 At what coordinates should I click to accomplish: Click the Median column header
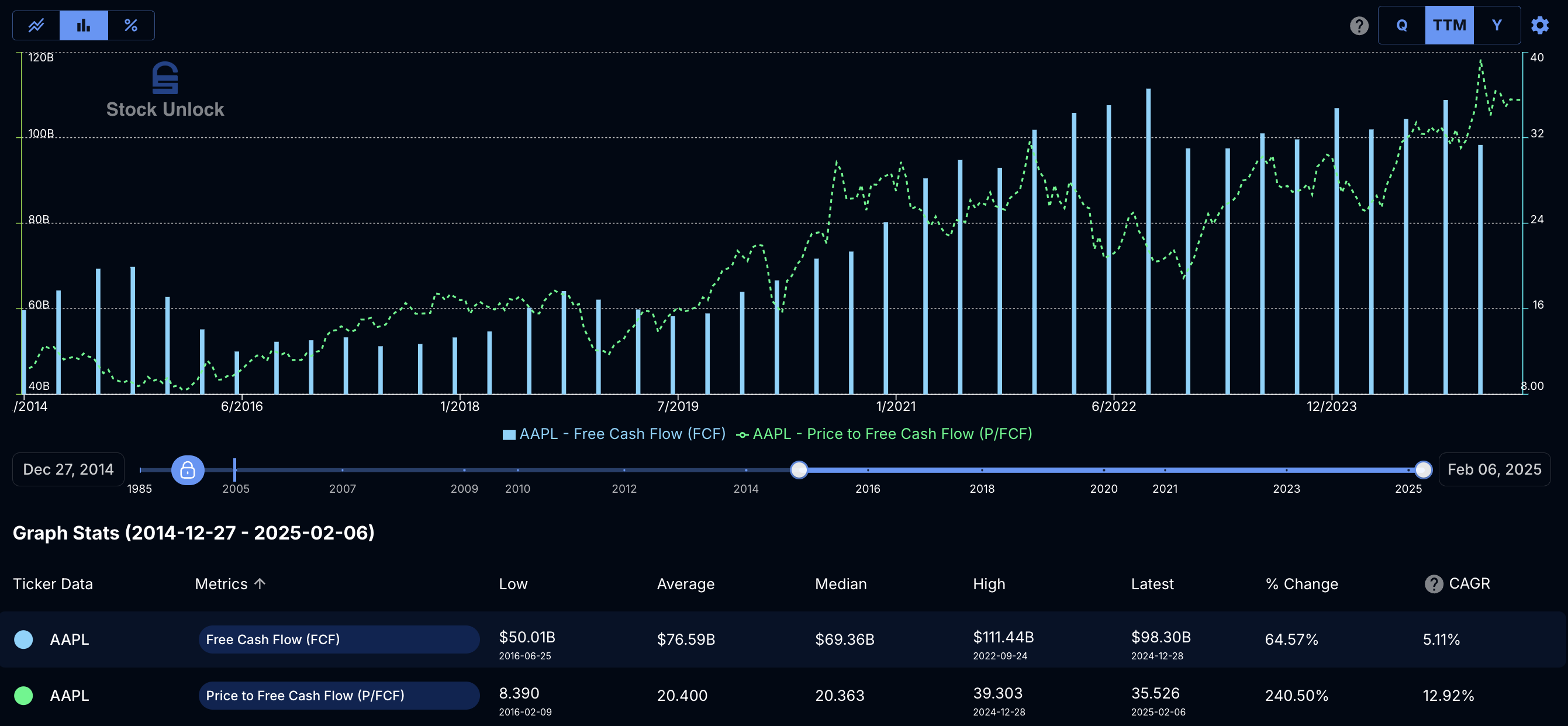coord(841,583)
